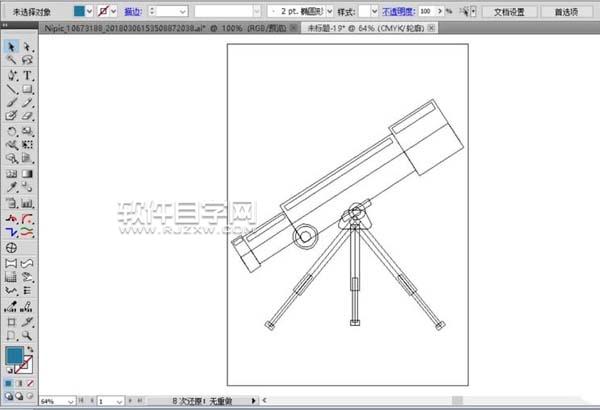Select the Shape Builder tool
Viewport: 600px width, 410px height.
click(x=11, y=158)
